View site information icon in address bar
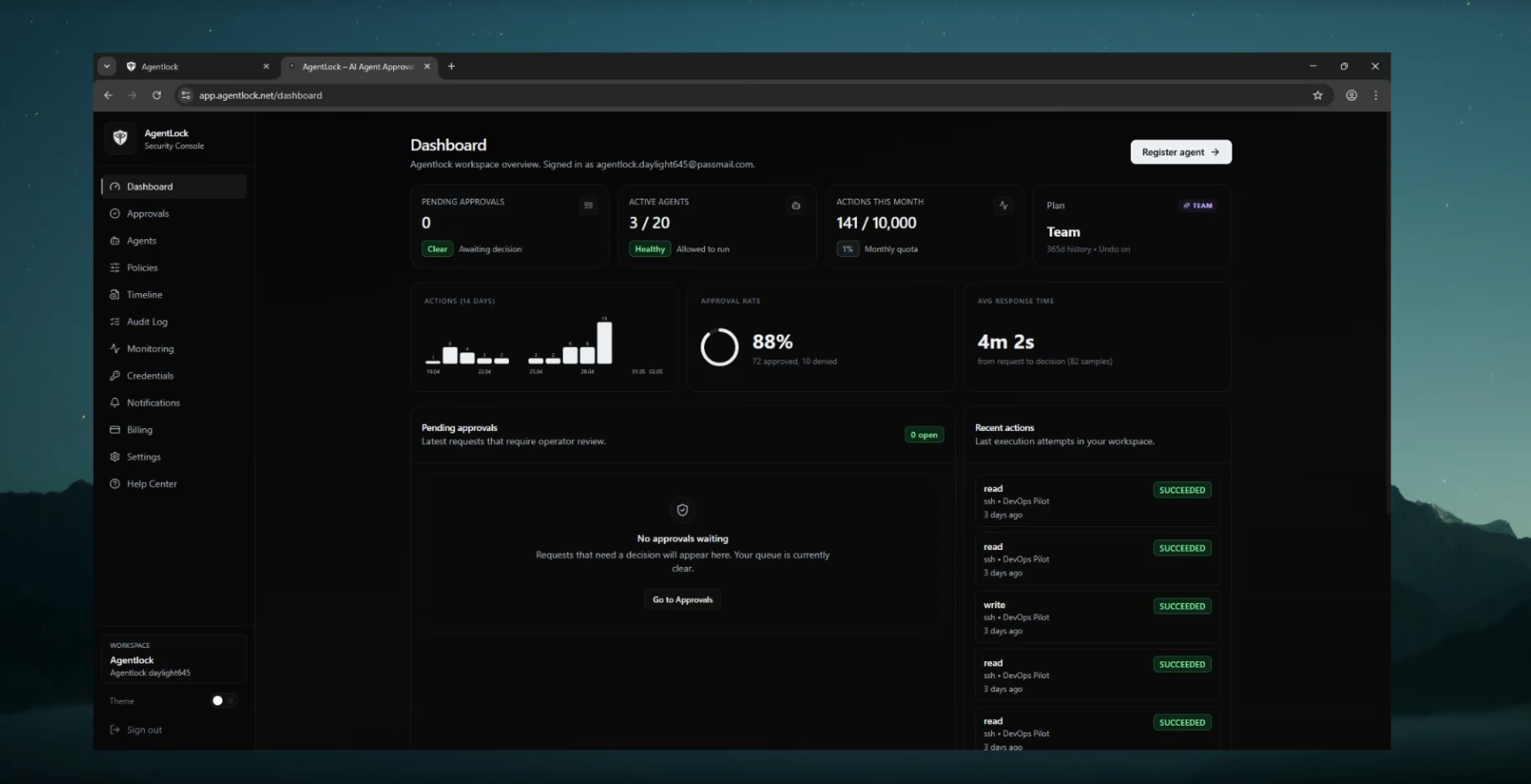This screenshot has width=1531, height=784. click(x=186, y=95)
